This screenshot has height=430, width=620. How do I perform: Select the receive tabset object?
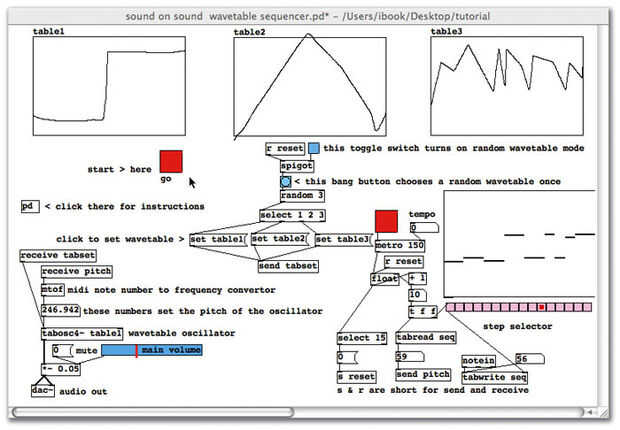[x=58, y=256]
